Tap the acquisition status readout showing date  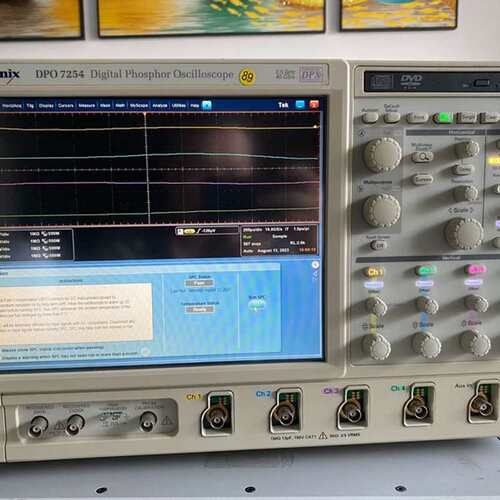tap(279, 240)
